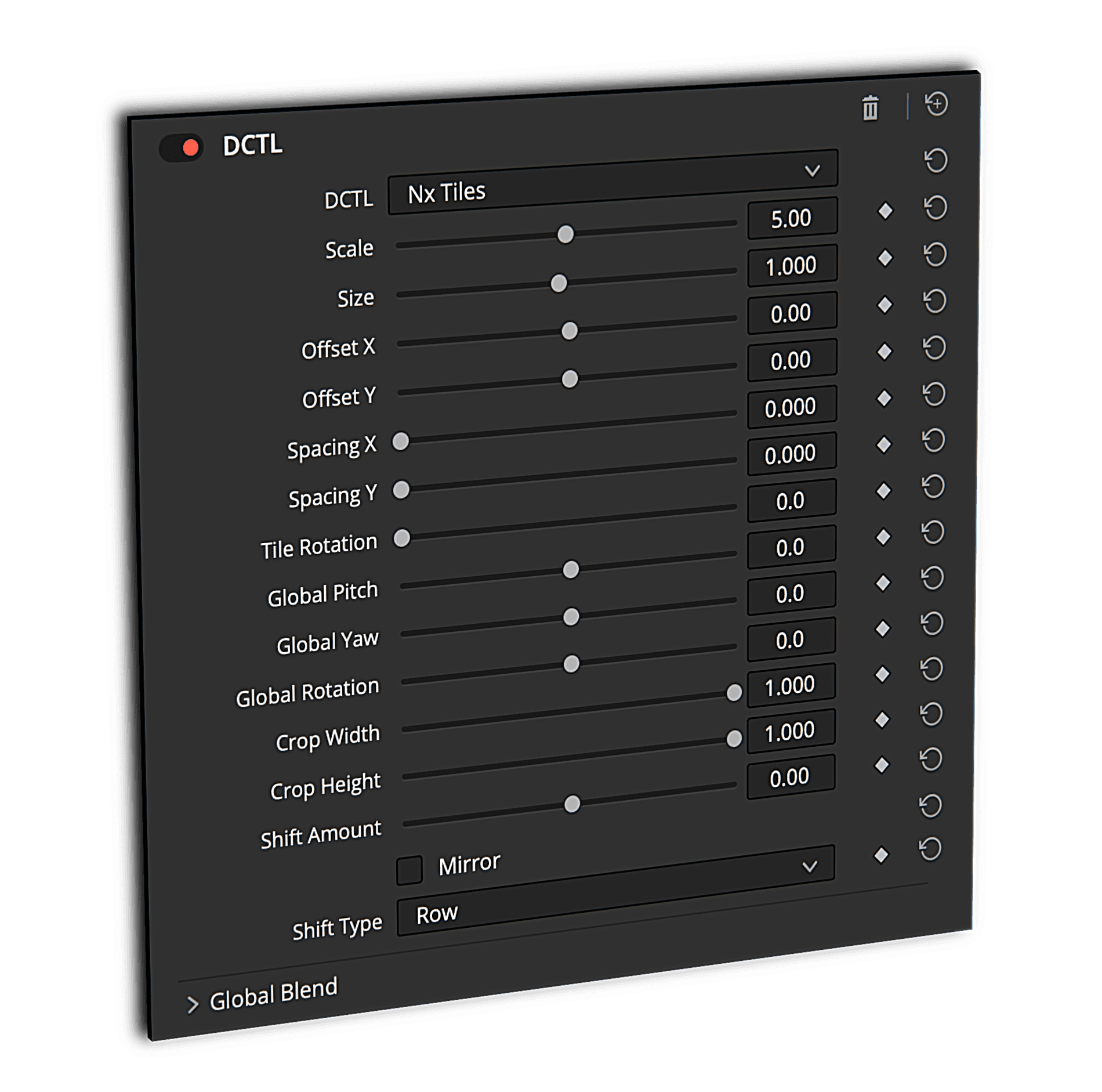
Task: Click the keyframe diamond for Shift Type
Action: coord(881,855)
